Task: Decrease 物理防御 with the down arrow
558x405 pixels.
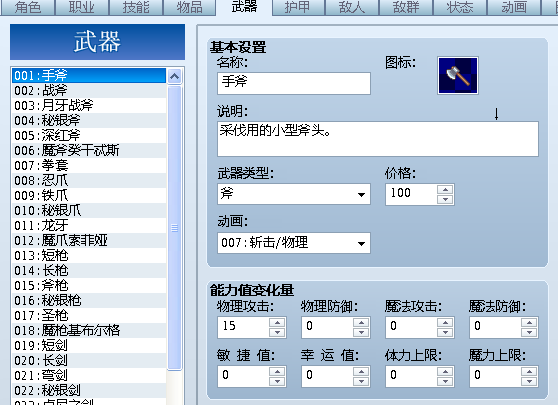Action: pyautogui.click(x=361, y=332)
